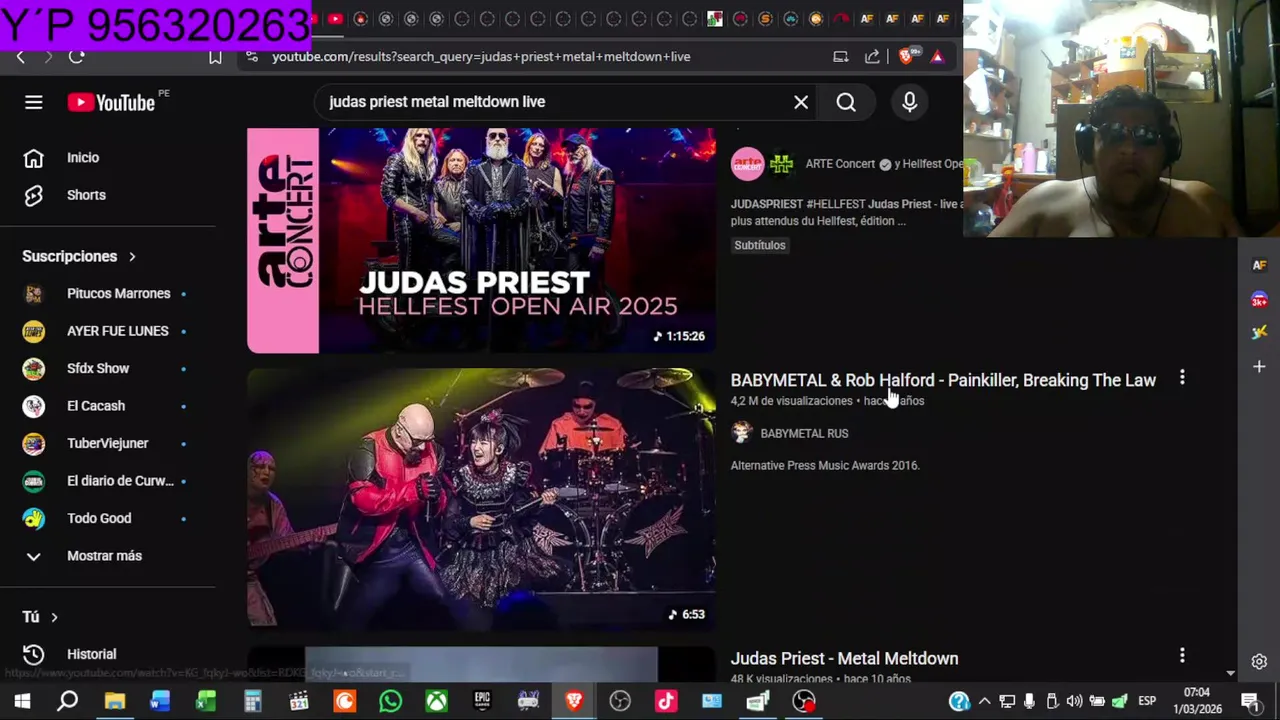Open OBS Studio from the taskbar
Screen dimensions: 1280x720
pos(620,701)
